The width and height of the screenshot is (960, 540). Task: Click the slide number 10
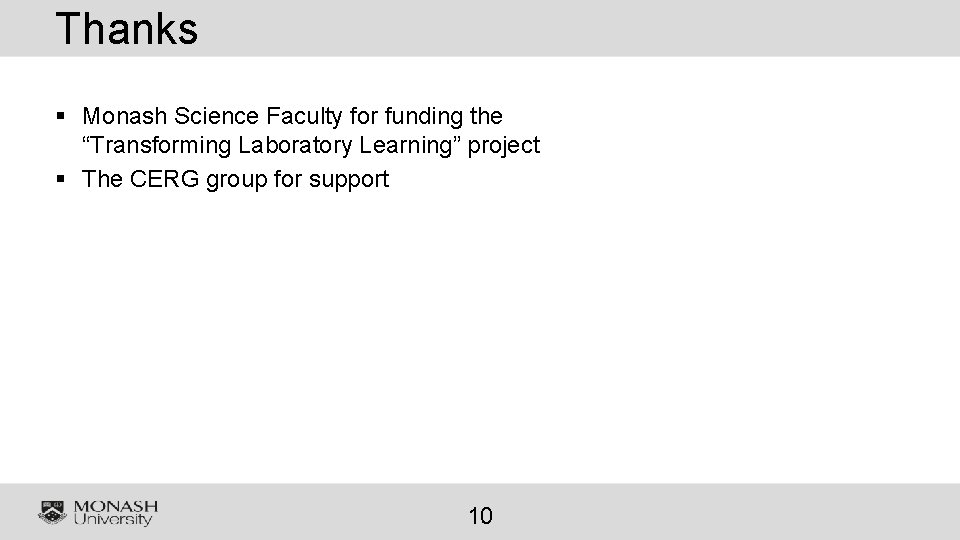pos(481,516)
